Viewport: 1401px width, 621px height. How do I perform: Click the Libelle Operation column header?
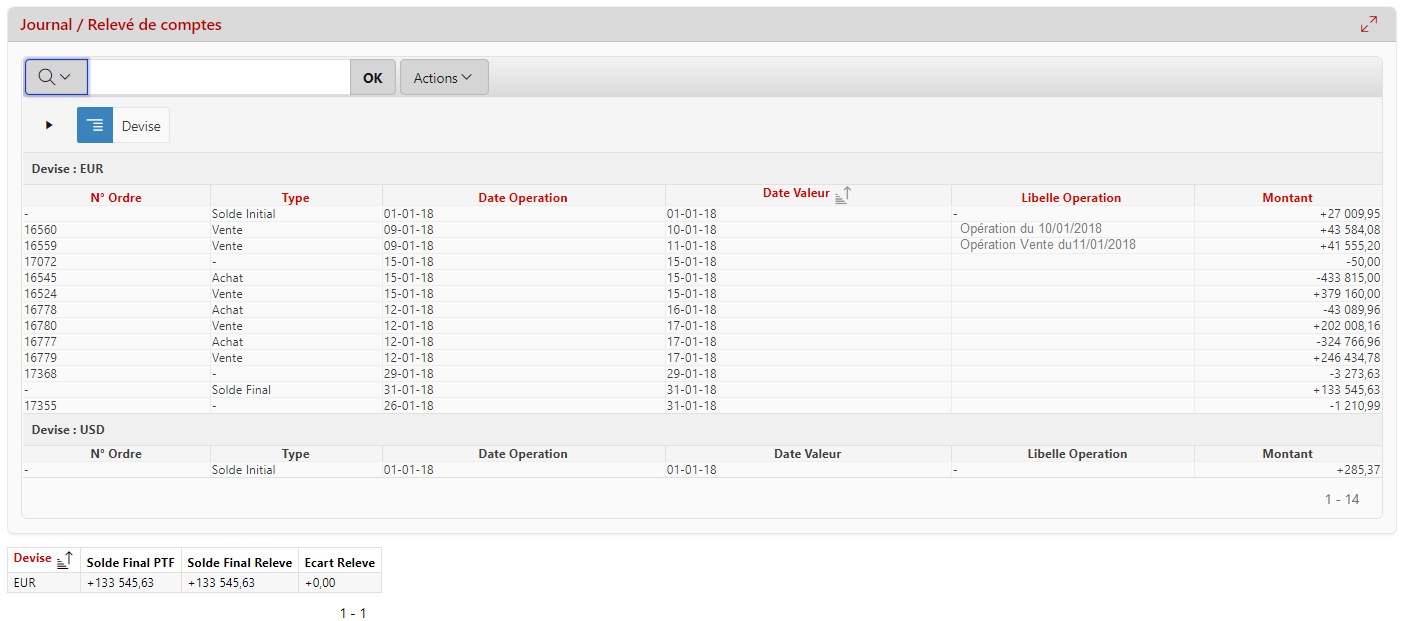[1071, 198]
